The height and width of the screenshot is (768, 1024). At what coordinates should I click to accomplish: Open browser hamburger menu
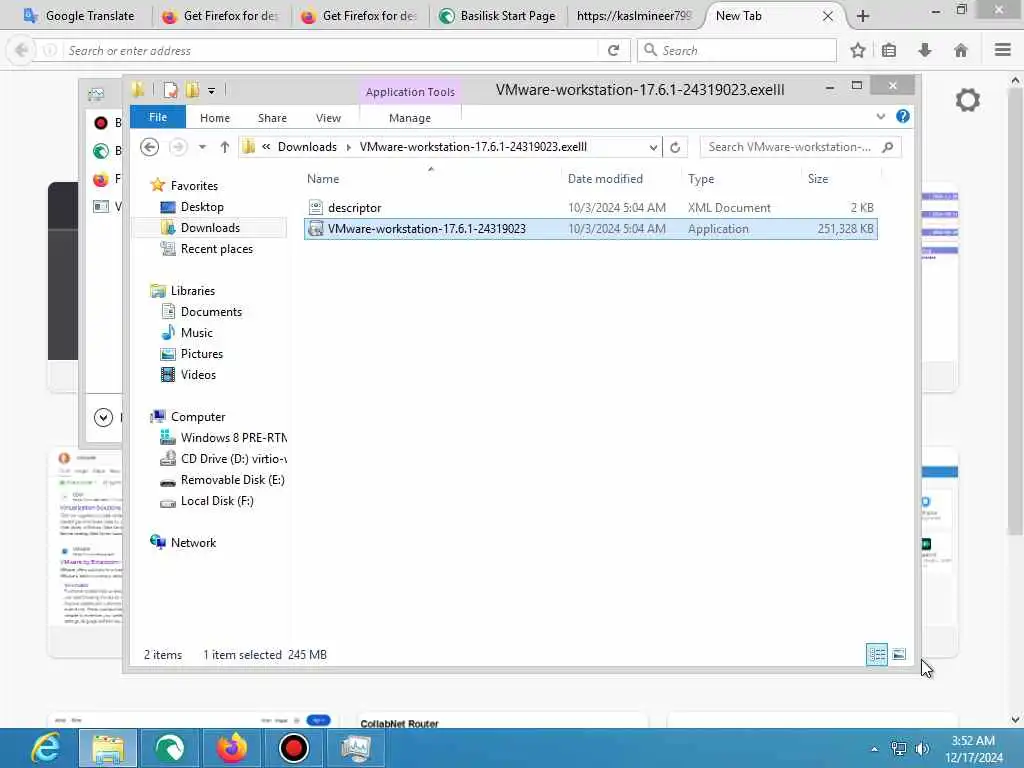[1002, 50]
